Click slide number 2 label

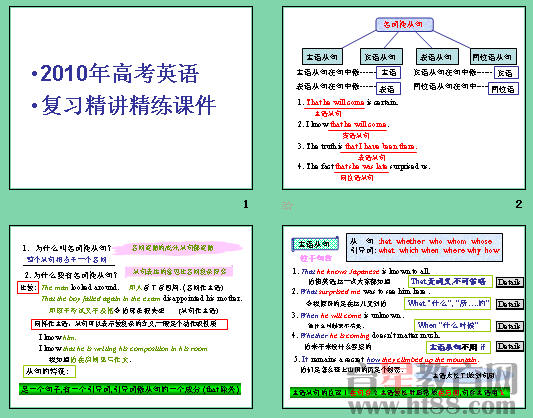point(518,204)
